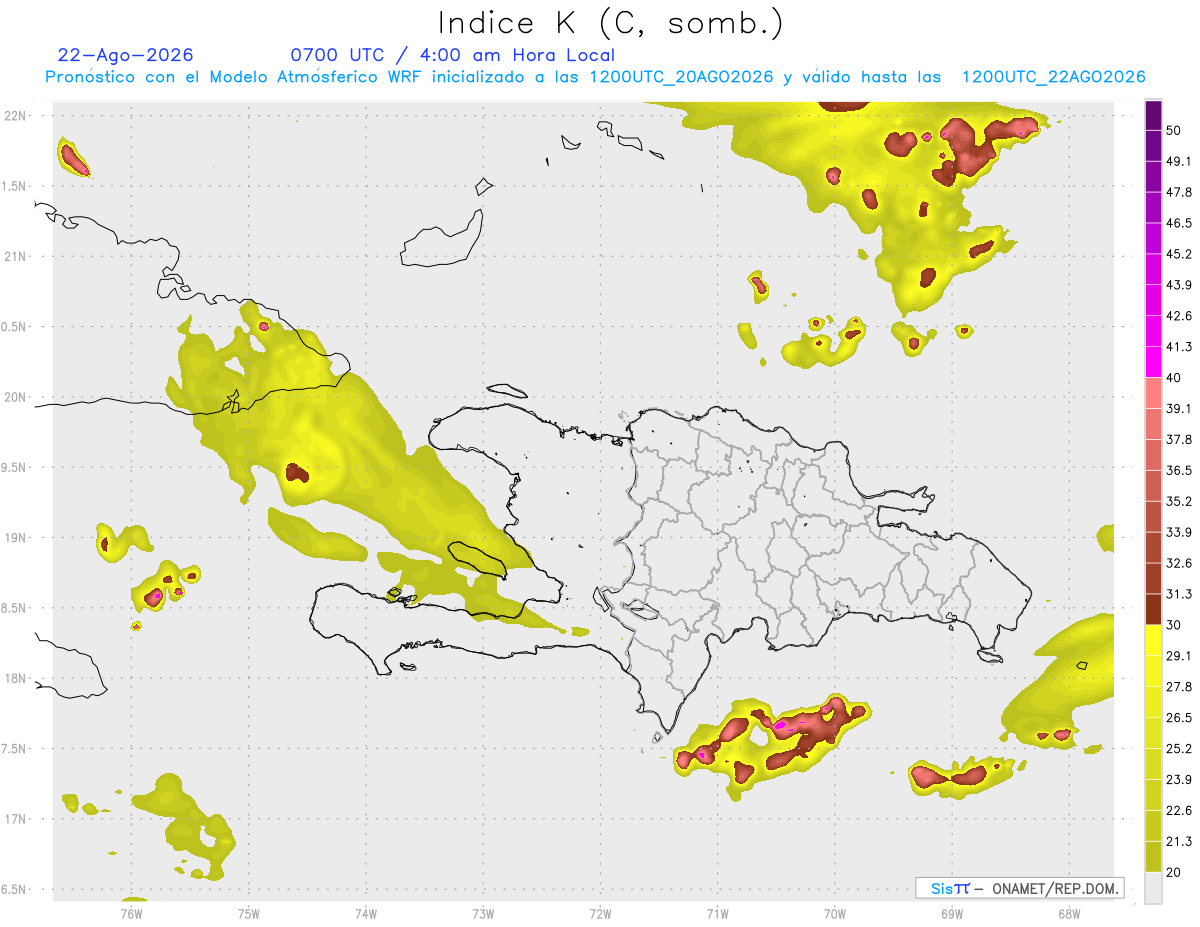The height and width of the screenshot is (927, 1200).
Task: Click the legend value "25.2"
Action: tap(1179, 748)
